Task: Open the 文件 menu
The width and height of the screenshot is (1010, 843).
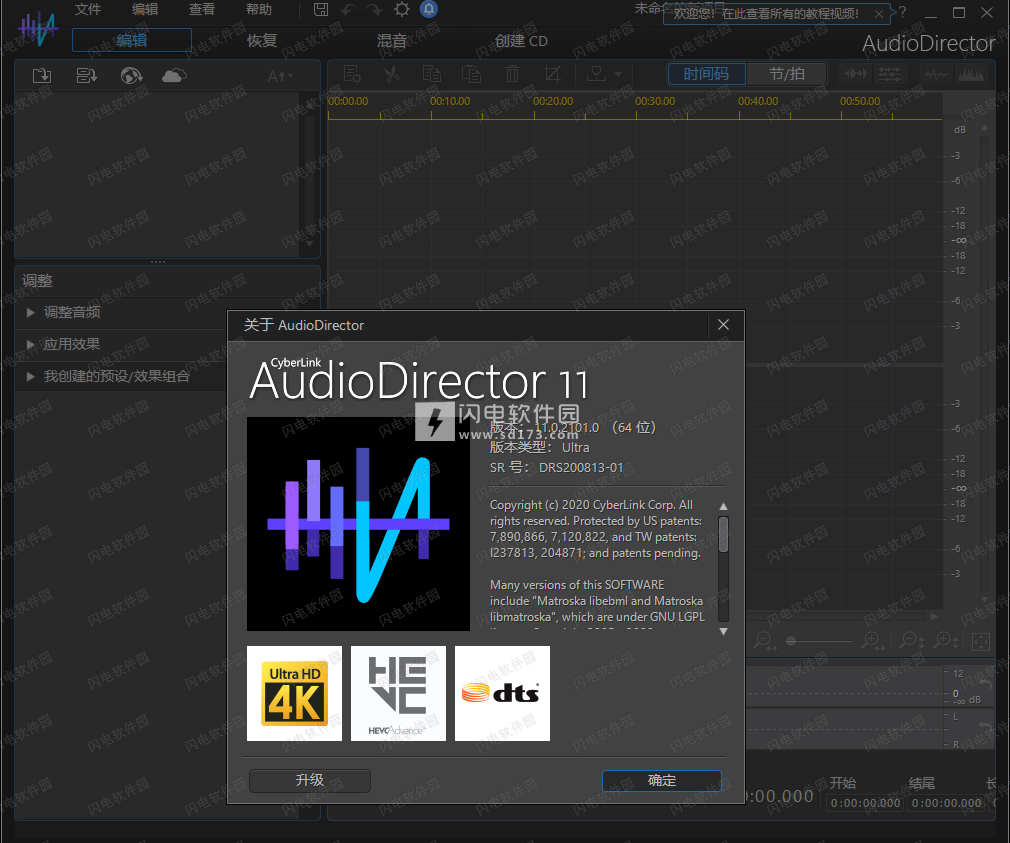Action: 88,10
